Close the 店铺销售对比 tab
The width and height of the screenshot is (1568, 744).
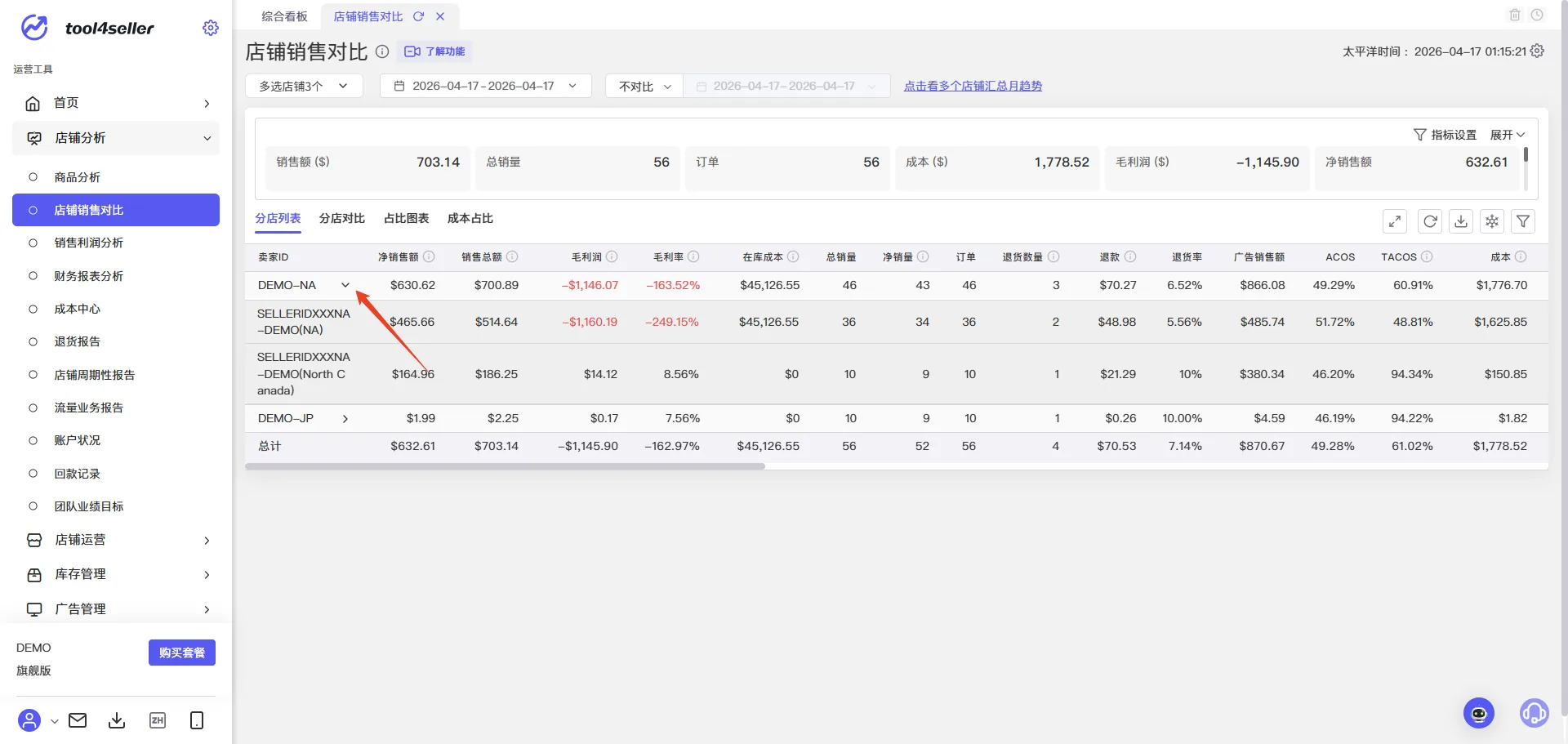coord(440,16)
